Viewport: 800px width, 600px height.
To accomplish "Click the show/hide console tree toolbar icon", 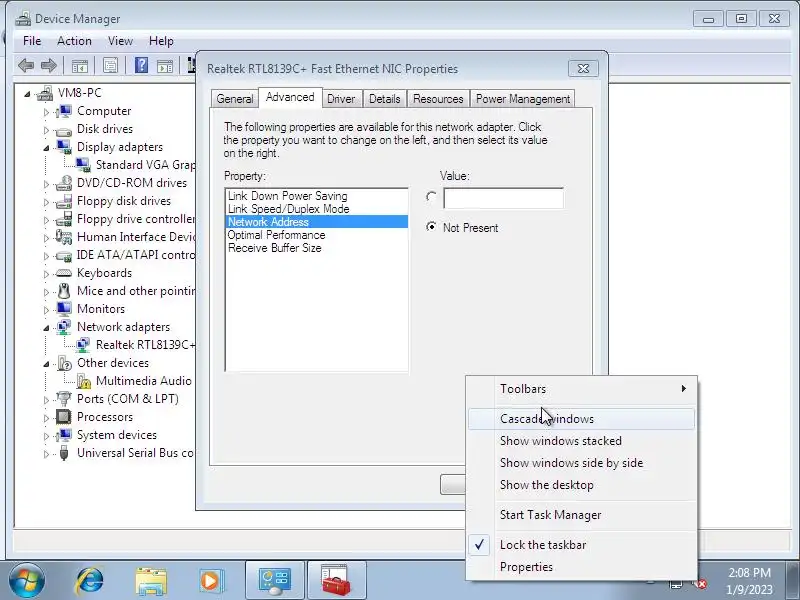I will pyautogui.click(x=80, y=66).
